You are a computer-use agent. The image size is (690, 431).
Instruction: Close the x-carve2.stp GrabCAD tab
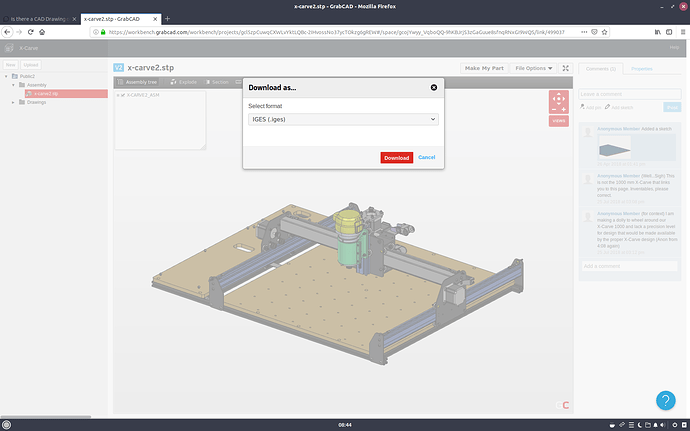155,19
